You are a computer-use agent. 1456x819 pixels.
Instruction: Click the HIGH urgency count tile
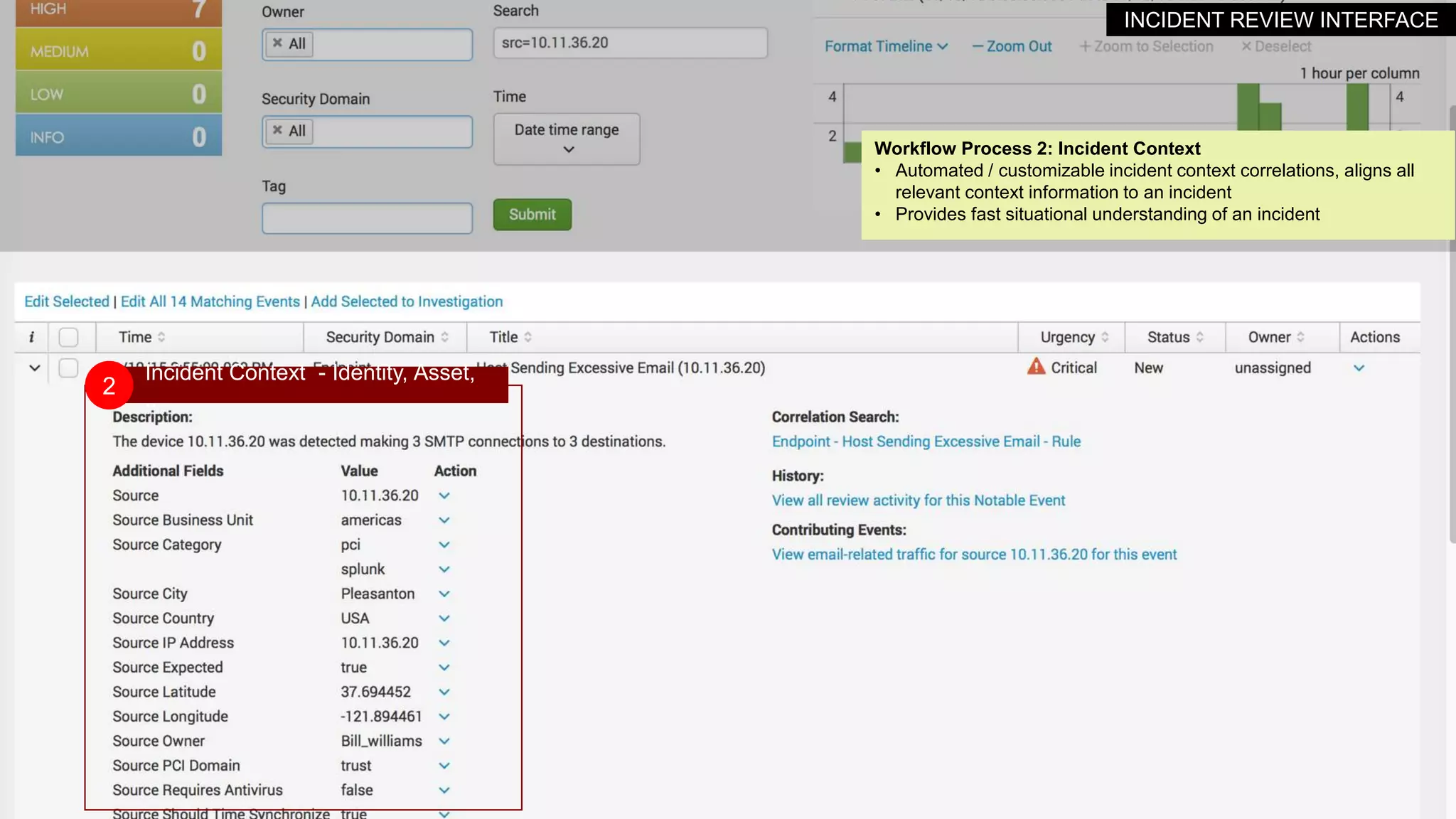tap(119, 12)
